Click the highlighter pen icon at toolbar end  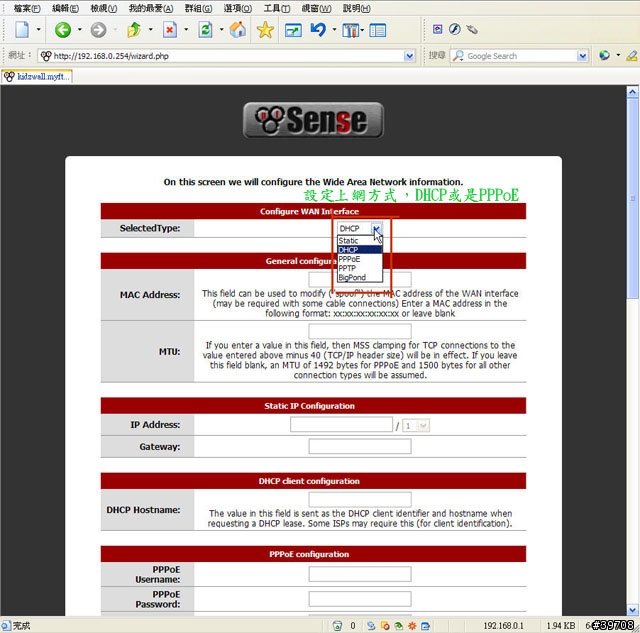(632, 55)
